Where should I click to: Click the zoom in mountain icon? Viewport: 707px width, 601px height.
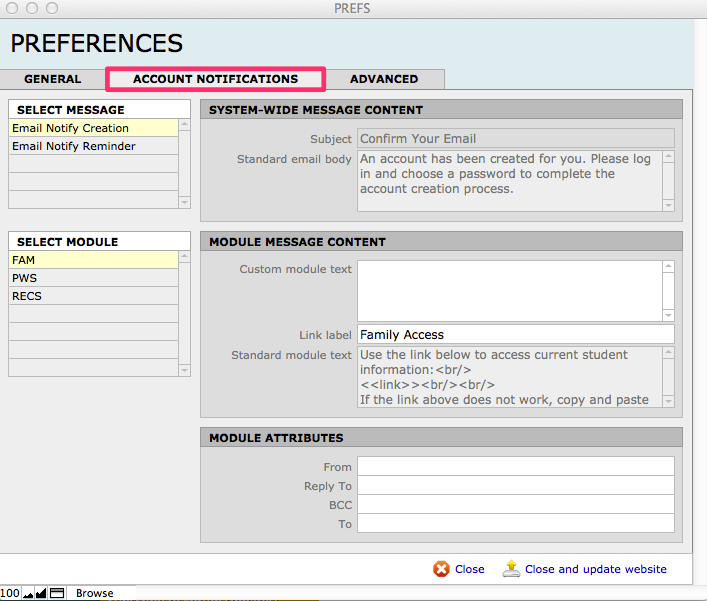(41, 593)
